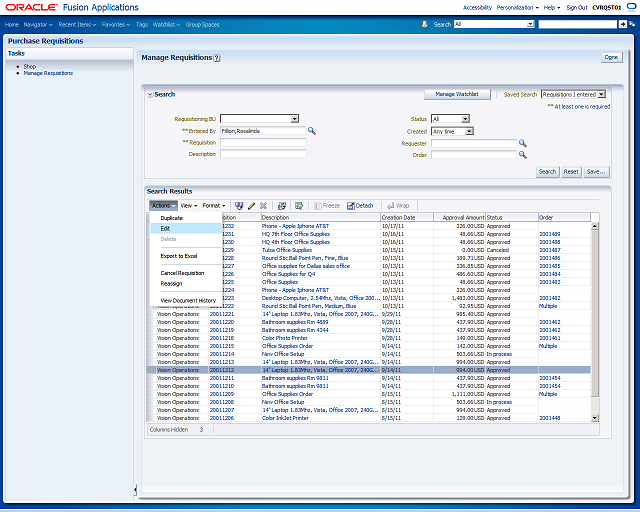Screen dimensions: 640x512
Task: Open the Navigator menu
Action: coord(38,24)
